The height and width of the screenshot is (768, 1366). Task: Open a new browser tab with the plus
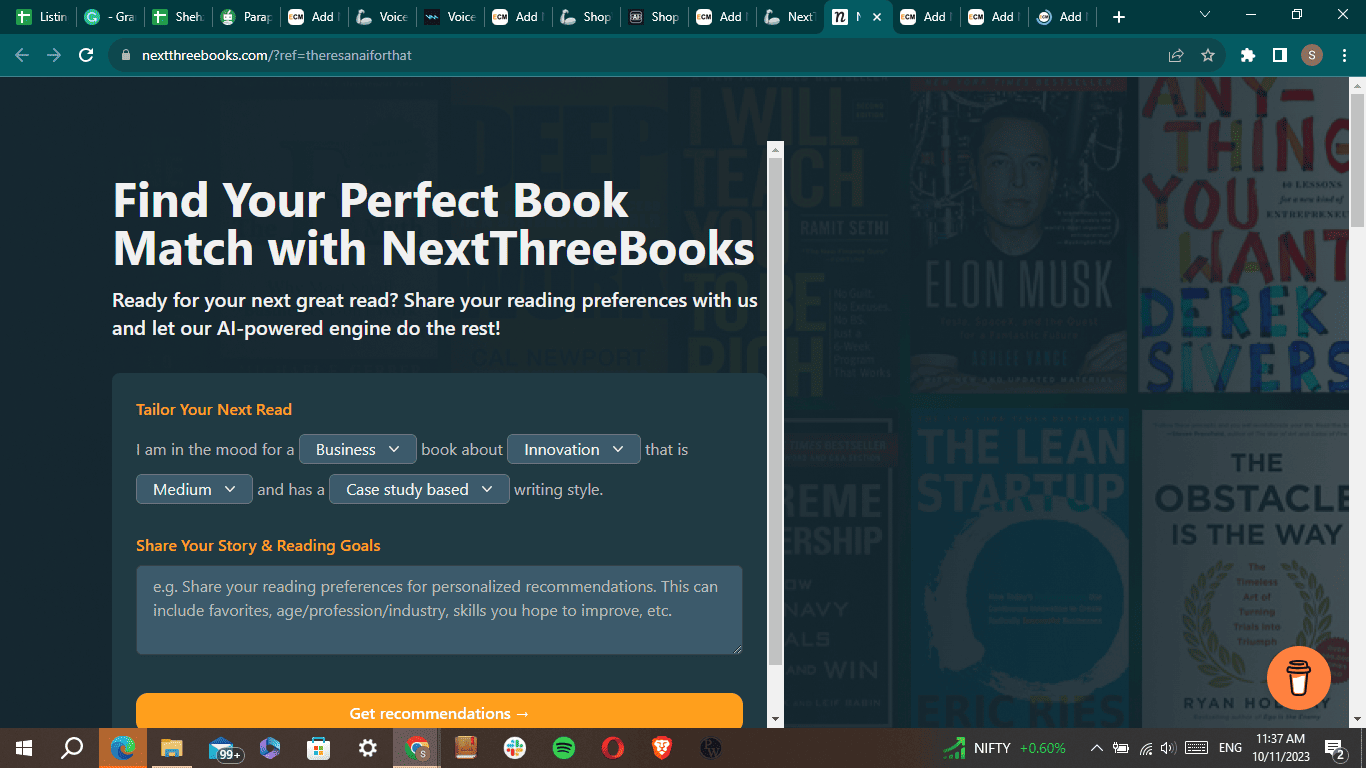(x=1118, y=17)
